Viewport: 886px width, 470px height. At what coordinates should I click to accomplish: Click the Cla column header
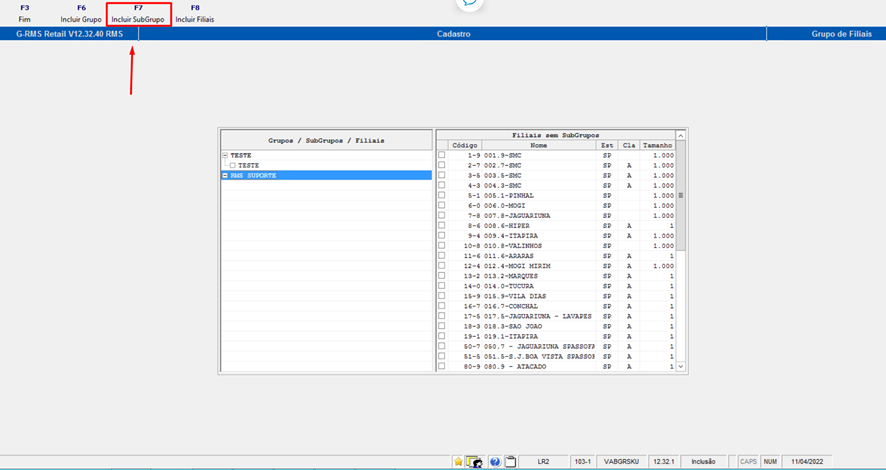pyautogui.click(x=629, y=145)
